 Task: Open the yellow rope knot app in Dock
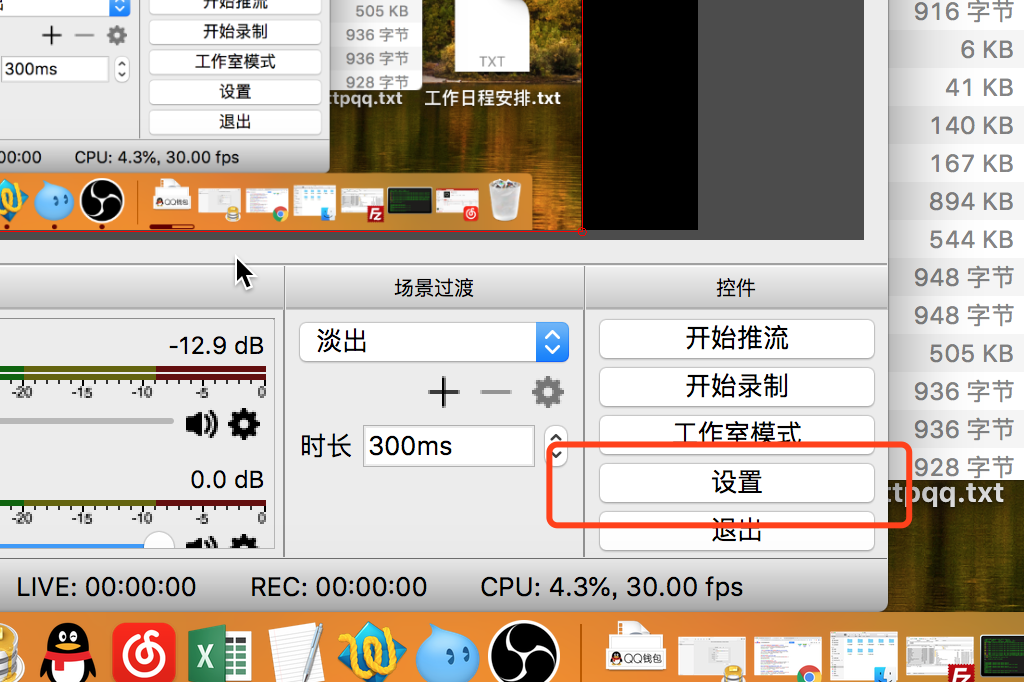(372, 653)
